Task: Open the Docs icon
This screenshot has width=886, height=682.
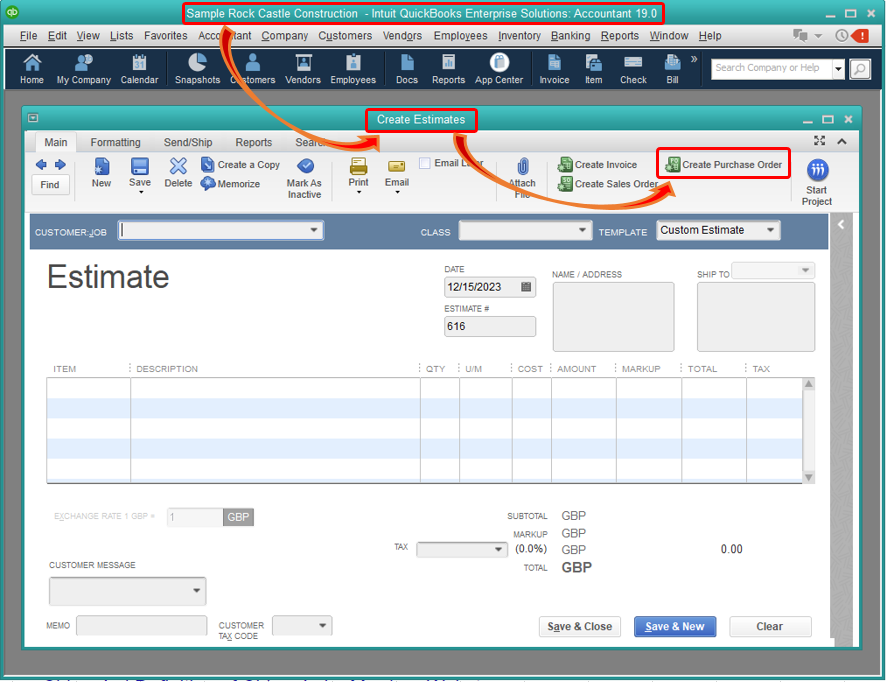Action: (x=407, y=68)
